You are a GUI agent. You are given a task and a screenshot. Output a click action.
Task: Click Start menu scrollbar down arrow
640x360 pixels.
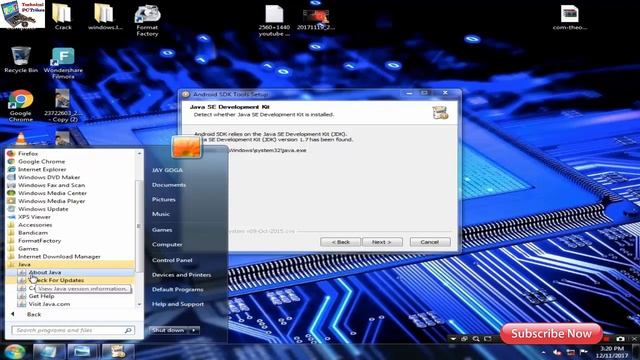click(139, 304)
